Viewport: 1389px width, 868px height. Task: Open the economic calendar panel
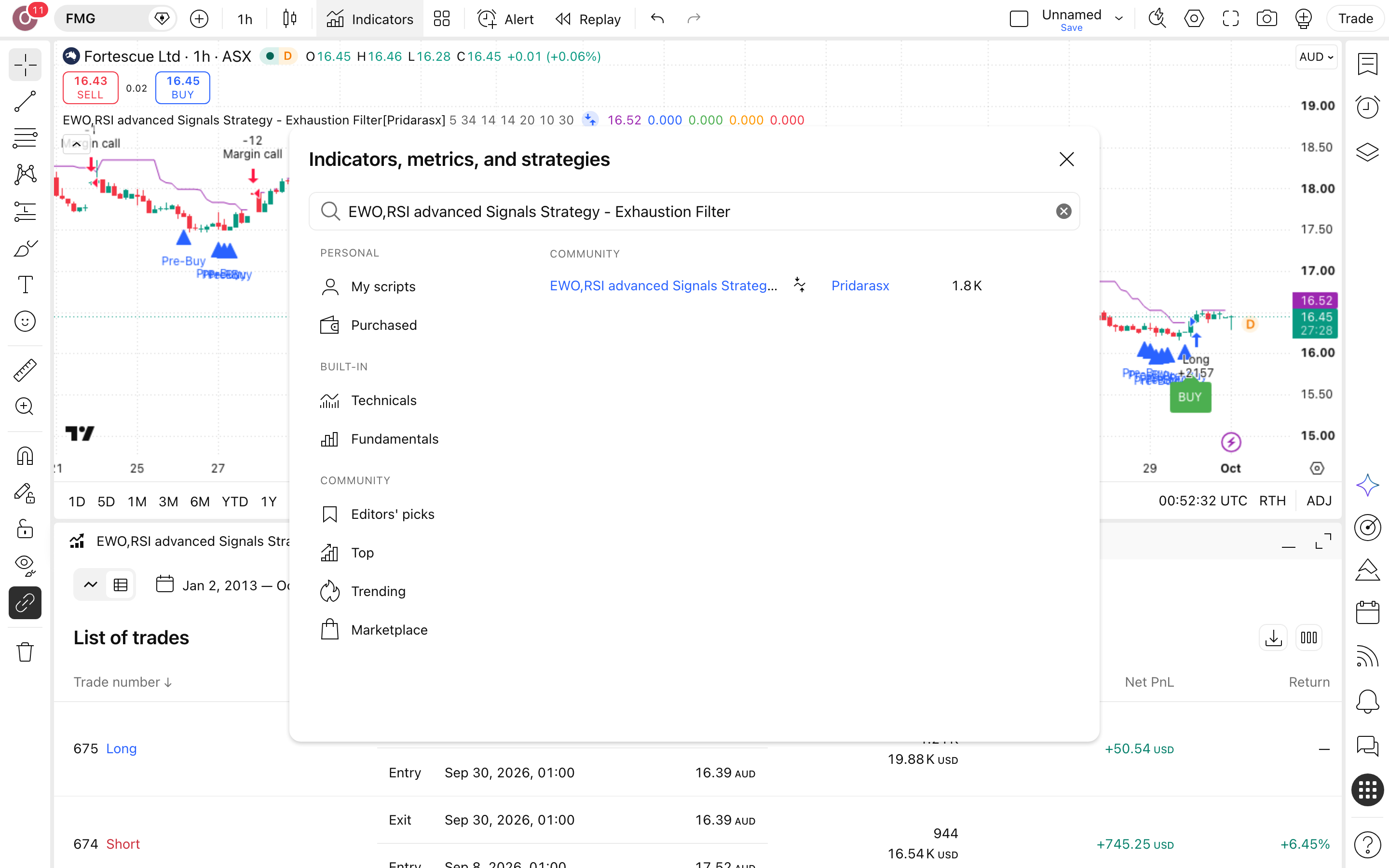coord(1367,612)
